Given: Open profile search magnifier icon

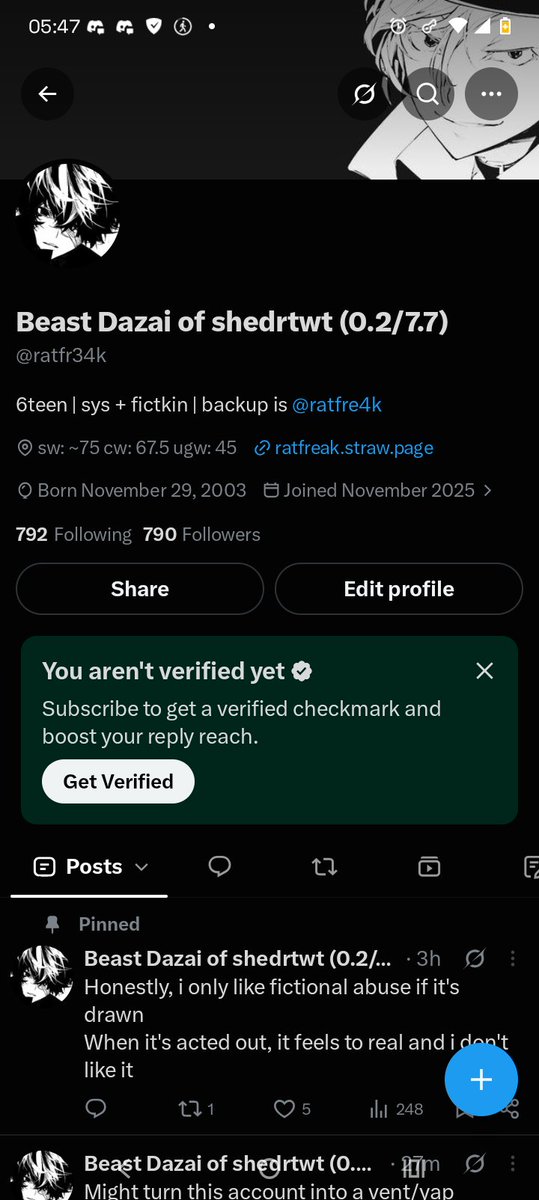Looking at the screenshot, I should coord(428,94).
